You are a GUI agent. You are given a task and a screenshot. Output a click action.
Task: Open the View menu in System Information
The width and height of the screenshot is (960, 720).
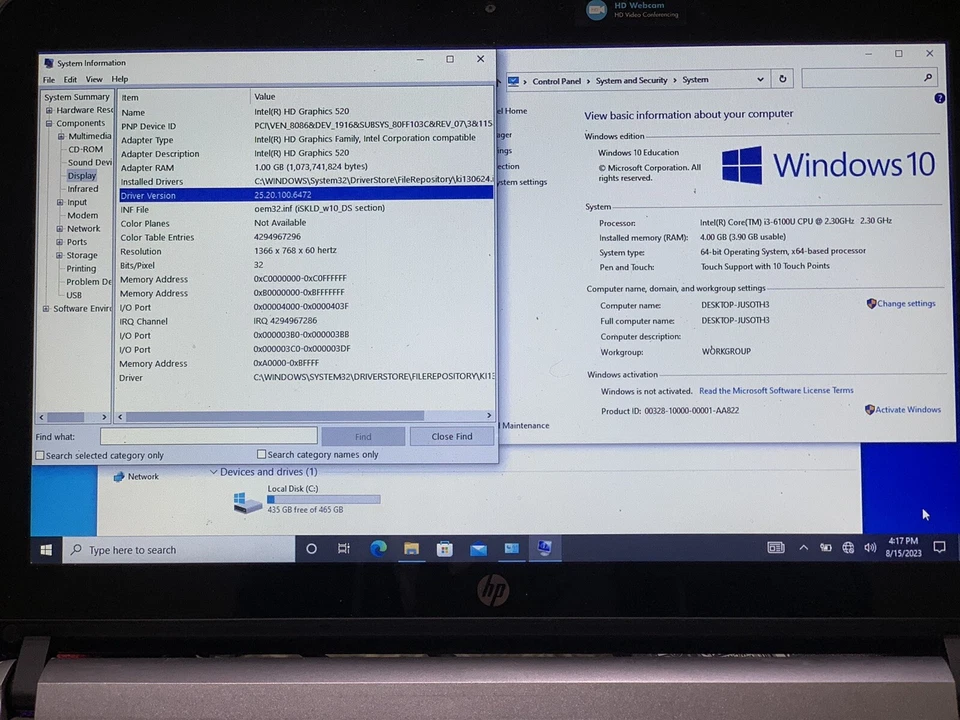(x=94, y=78)
